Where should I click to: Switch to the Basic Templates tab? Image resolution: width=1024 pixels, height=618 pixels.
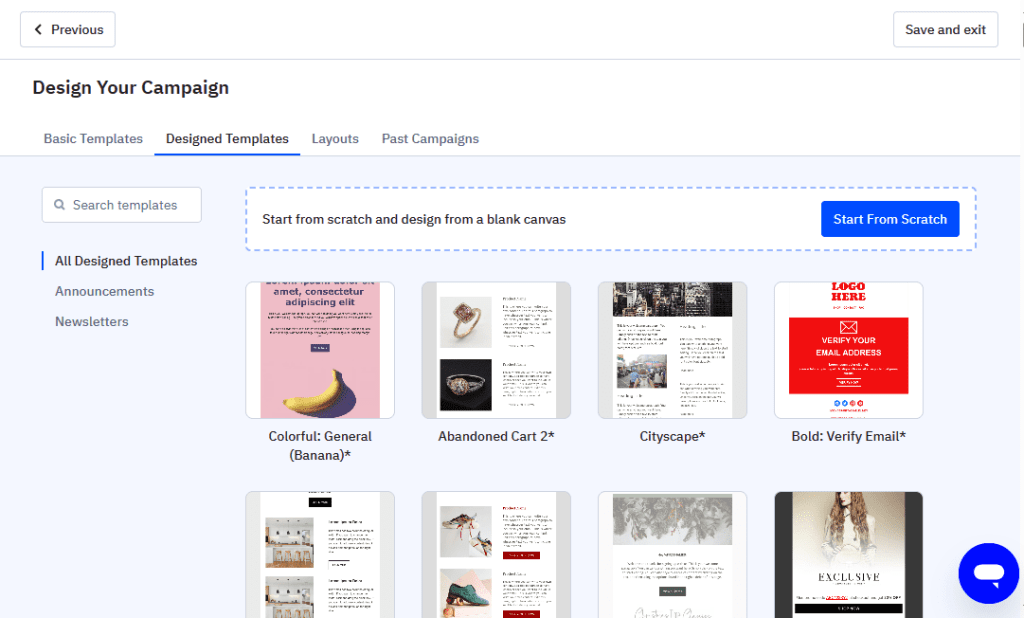point(93,139)
